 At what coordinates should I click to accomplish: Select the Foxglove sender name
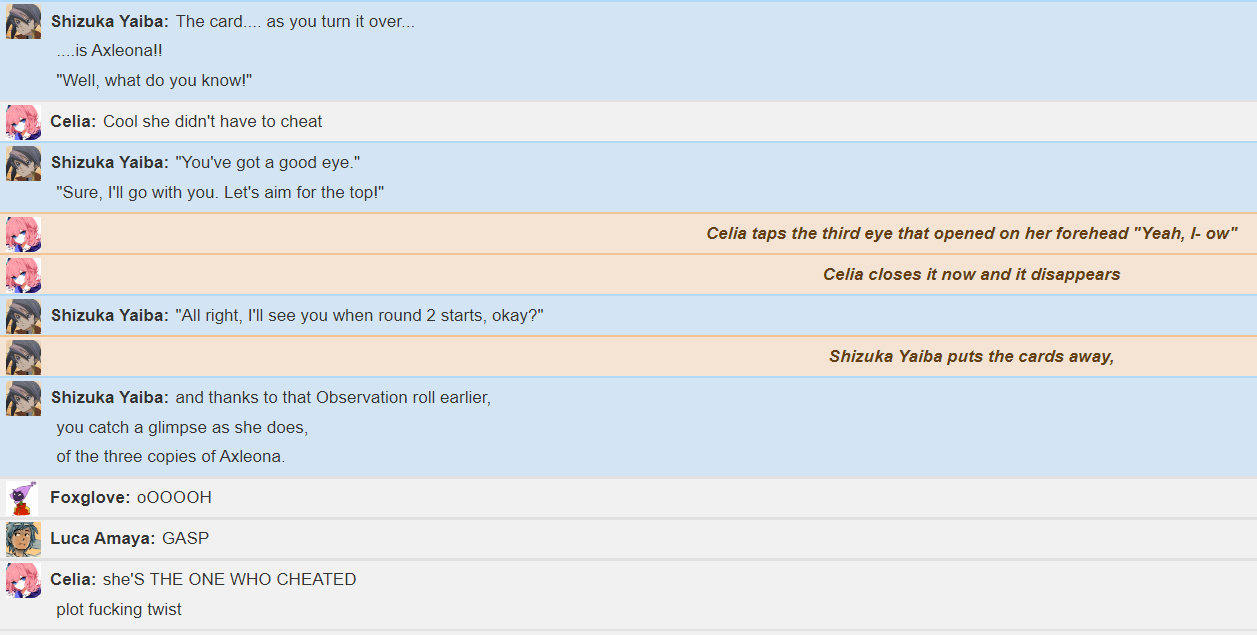[x=90, y=498]
